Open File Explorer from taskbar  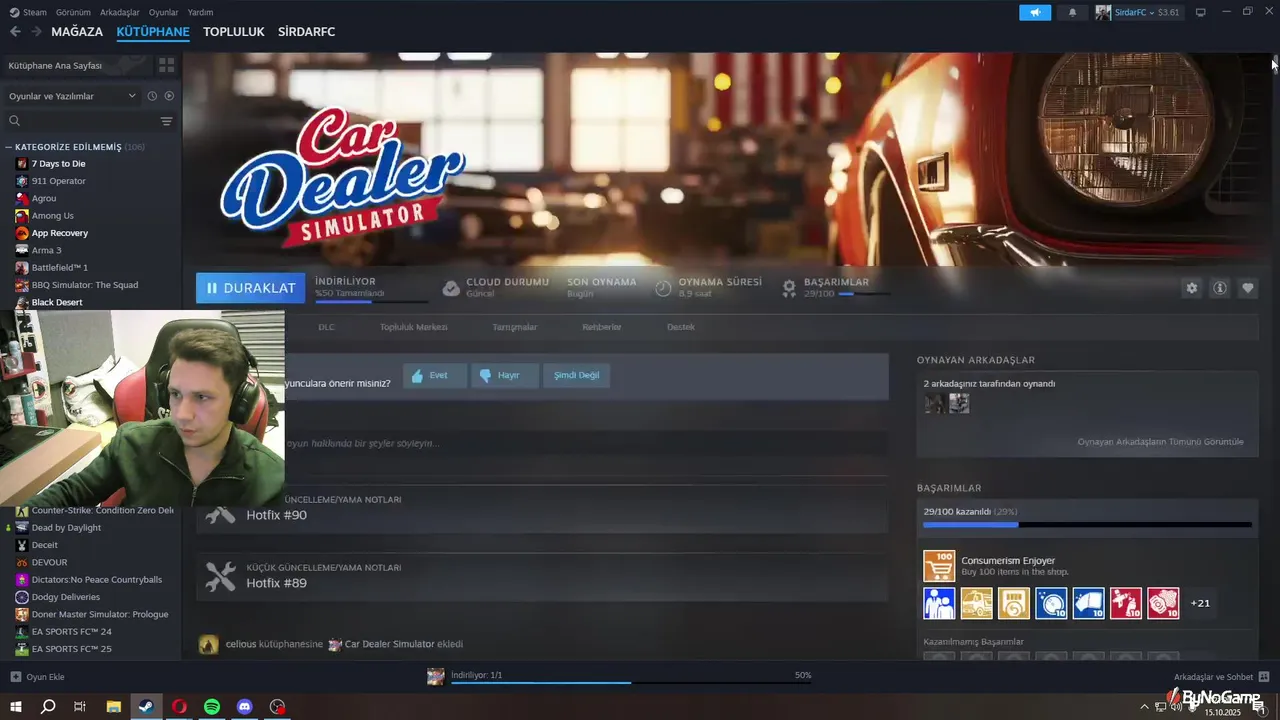114,707
